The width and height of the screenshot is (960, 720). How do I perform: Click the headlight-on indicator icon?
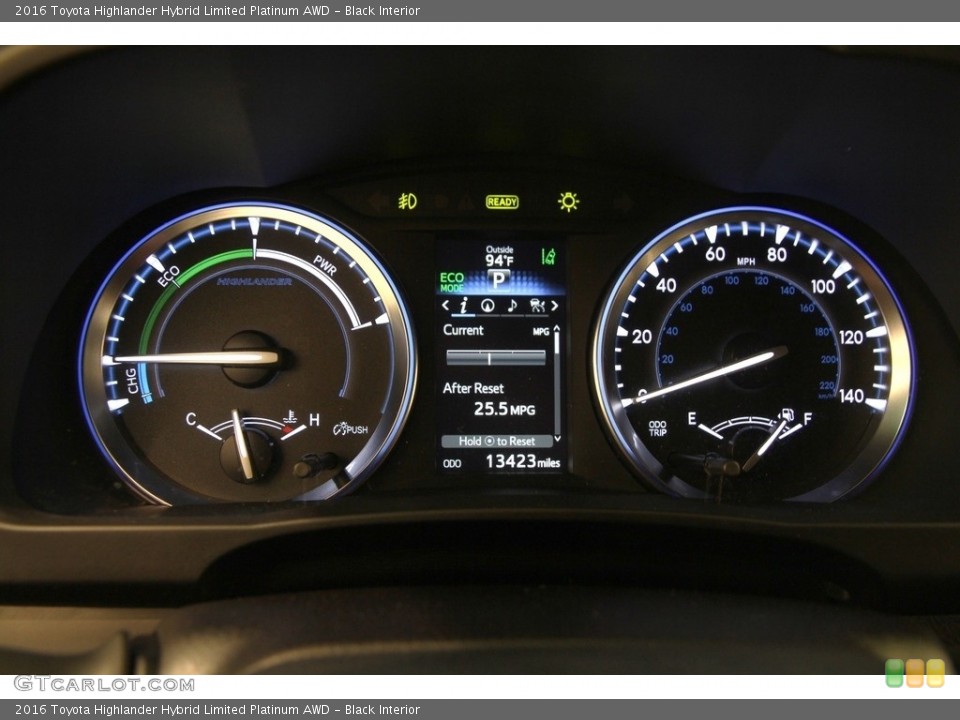pos(569,201)
